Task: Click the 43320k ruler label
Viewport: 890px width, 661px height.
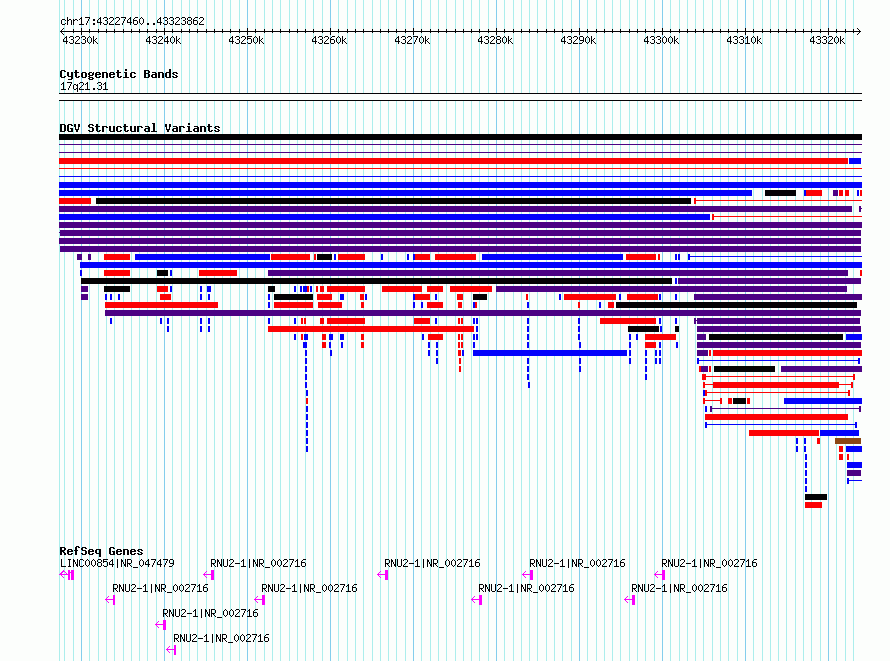Action: (x=827, y=40)
